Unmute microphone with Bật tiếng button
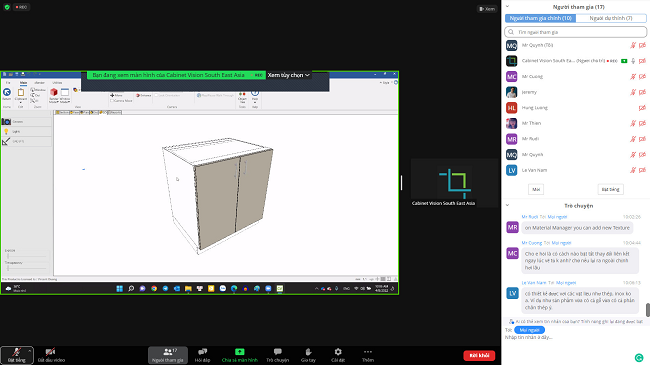The height and width of the screenshot is (365, 650). coord(17,355)
